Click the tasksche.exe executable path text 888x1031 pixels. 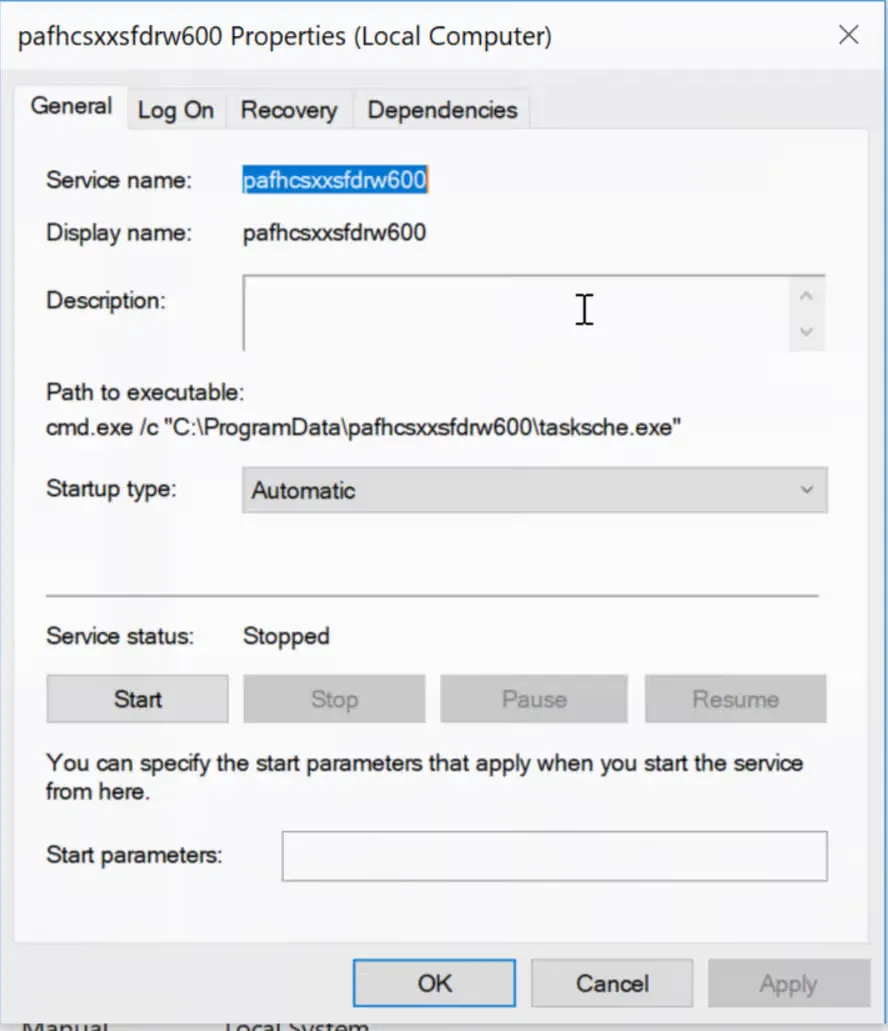[364, 427]
